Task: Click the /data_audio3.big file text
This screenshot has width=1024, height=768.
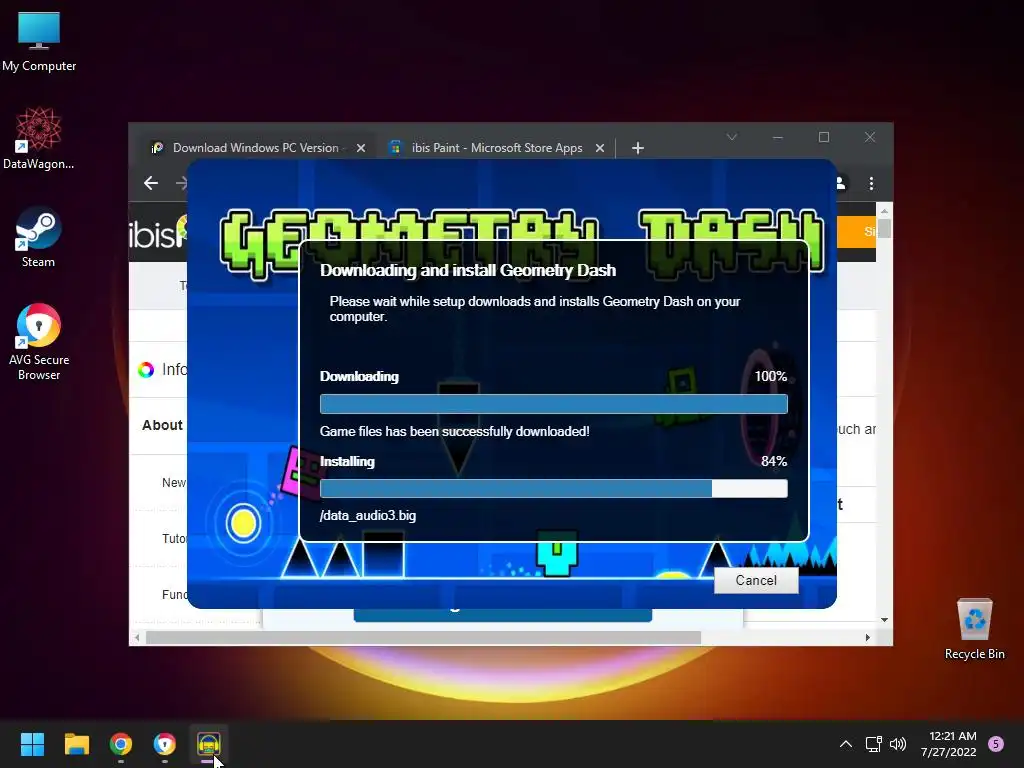Action: coord(368,515)
